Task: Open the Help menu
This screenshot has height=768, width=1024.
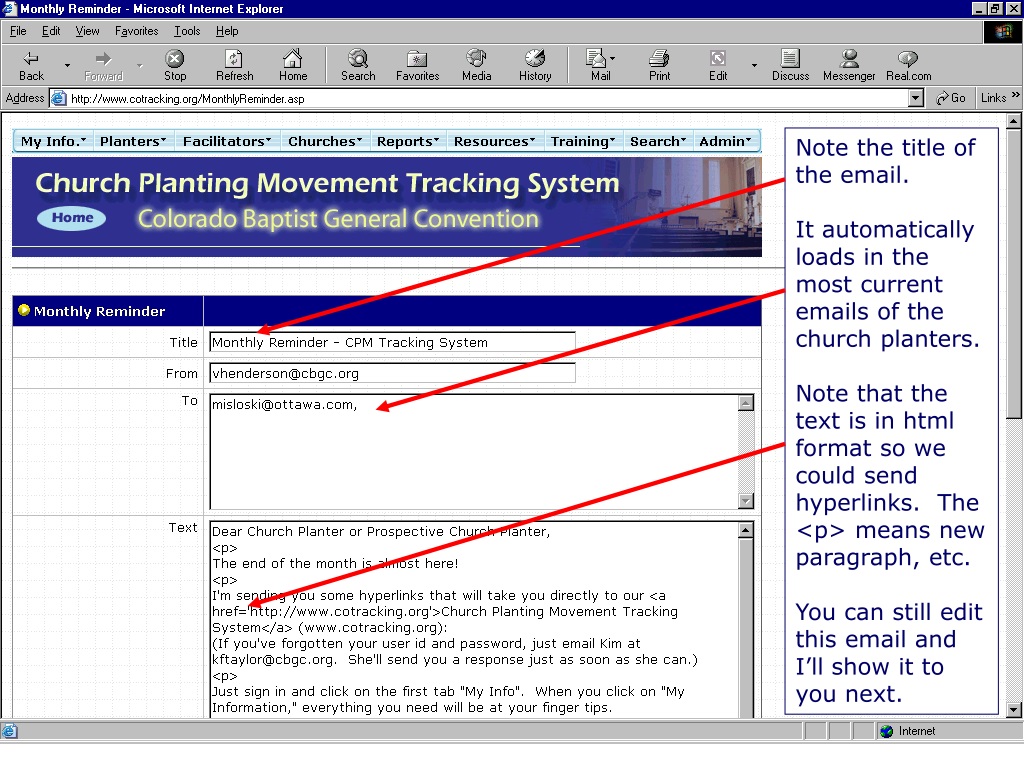Action: (227, 31)
